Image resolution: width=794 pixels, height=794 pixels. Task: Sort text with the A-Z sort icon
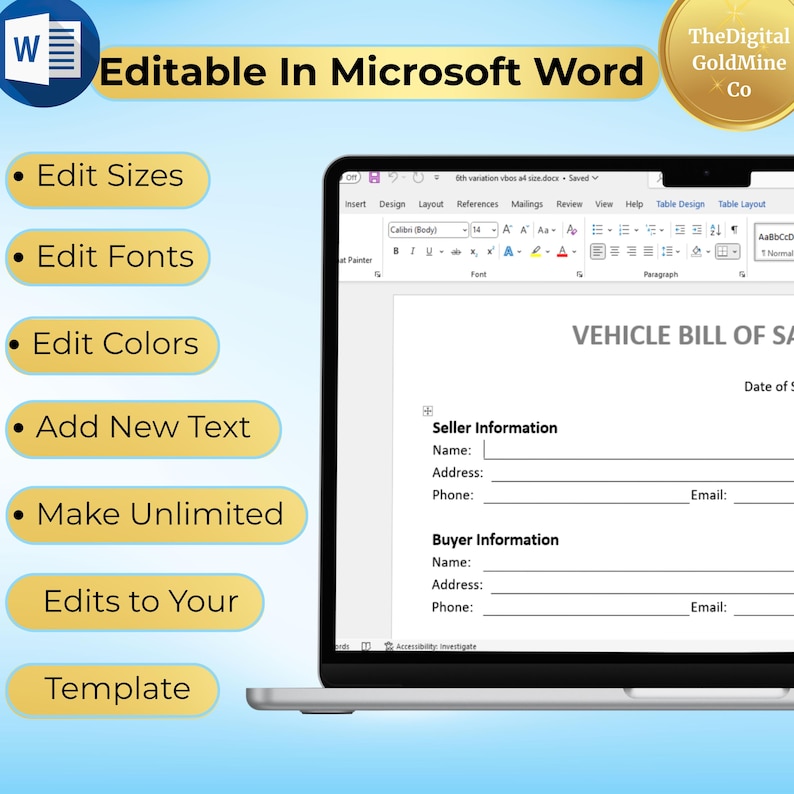pyautogui.click(x=715, y=229)
